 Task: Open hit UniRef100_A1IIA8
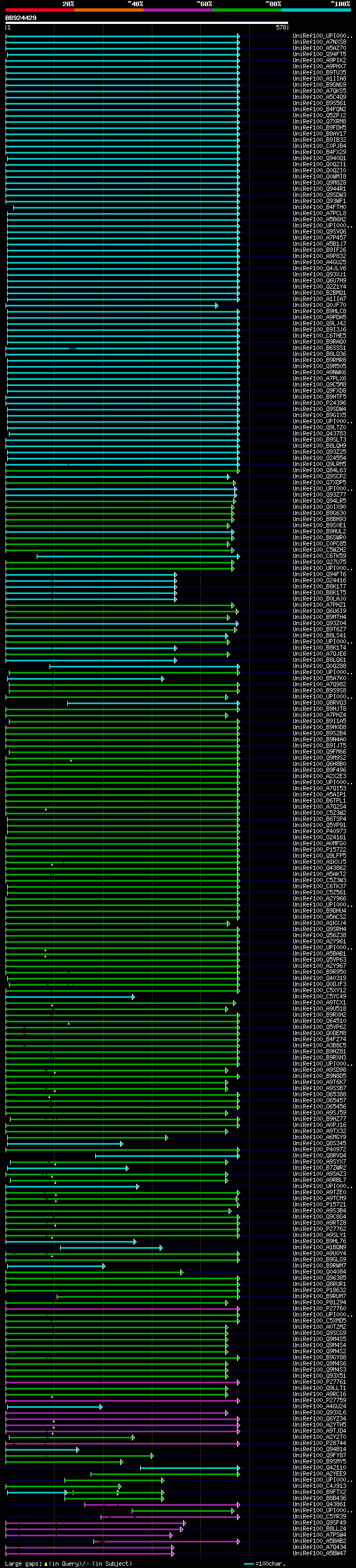pos(319,78)
